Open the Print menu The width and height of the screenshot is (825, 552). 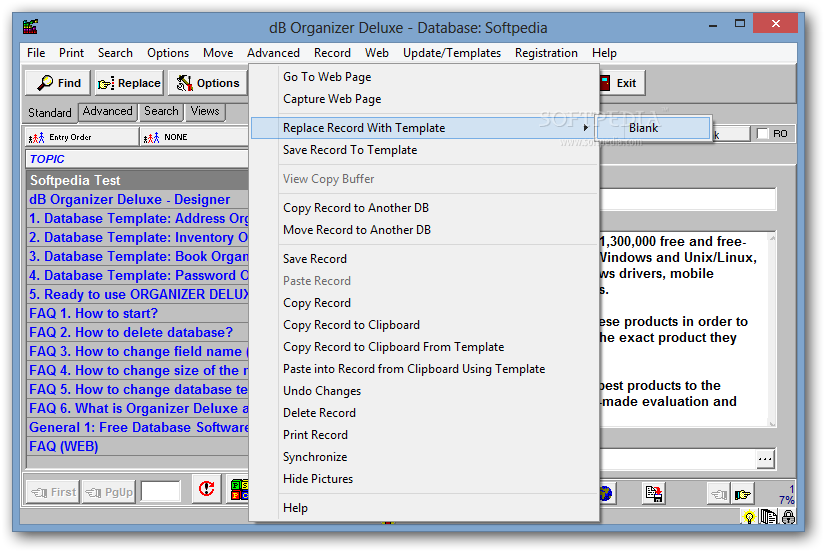71,53
